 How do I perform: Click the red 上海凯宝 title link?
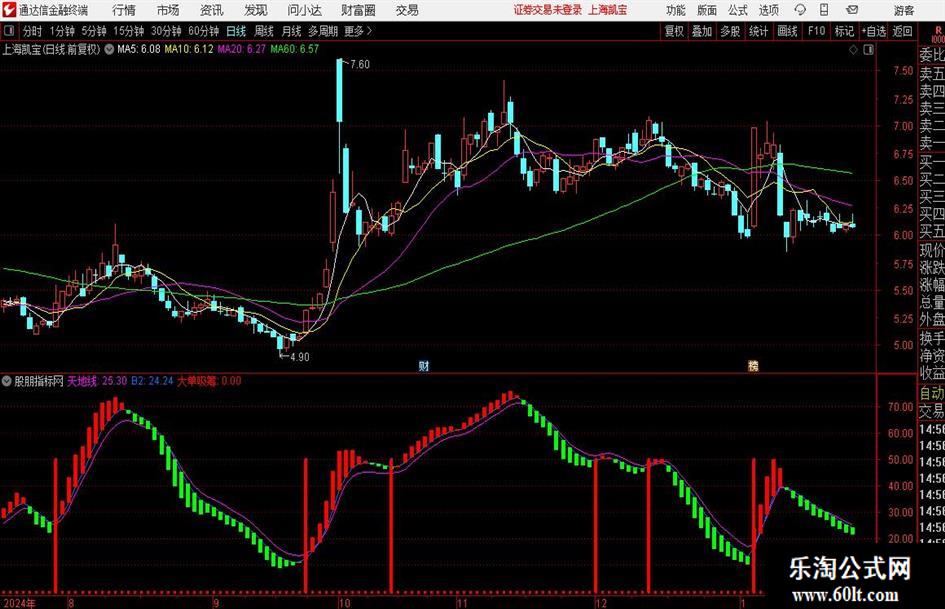point(608,10)
